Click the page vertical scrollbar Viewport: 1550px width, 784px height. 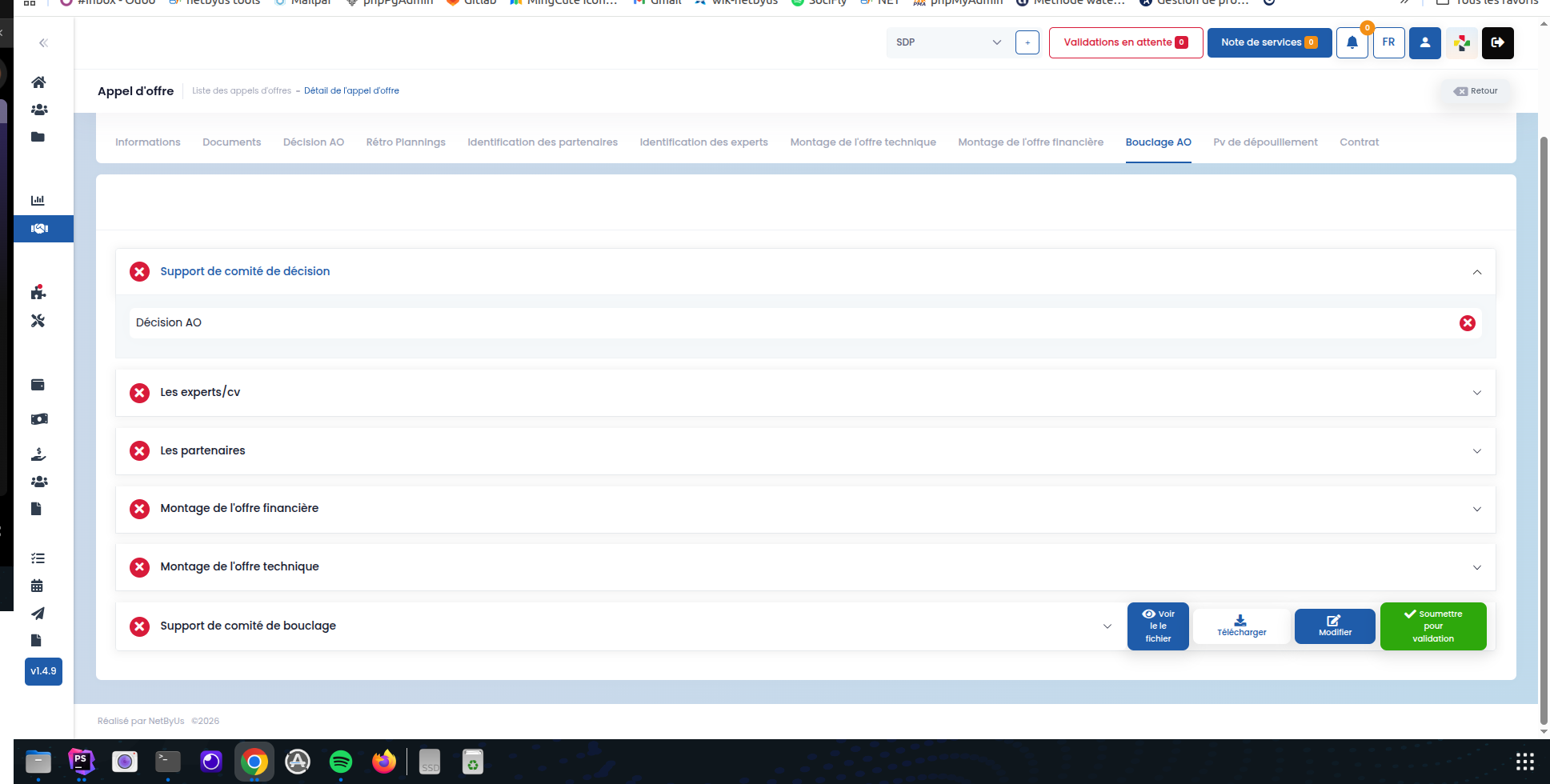(x=1544, y=416)
